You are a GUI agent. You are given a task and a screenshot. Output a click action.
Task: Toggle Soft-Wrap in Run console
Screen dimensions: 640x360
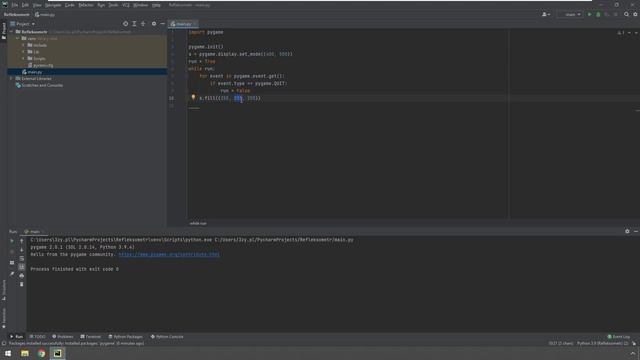point(22,258)
